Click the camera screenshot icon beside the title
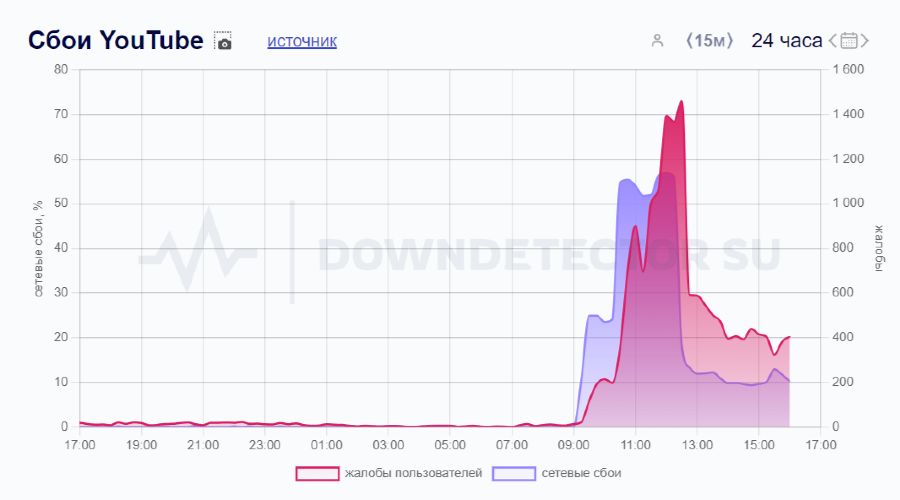This screenshot has height=500, width=900. coord(223,41)
